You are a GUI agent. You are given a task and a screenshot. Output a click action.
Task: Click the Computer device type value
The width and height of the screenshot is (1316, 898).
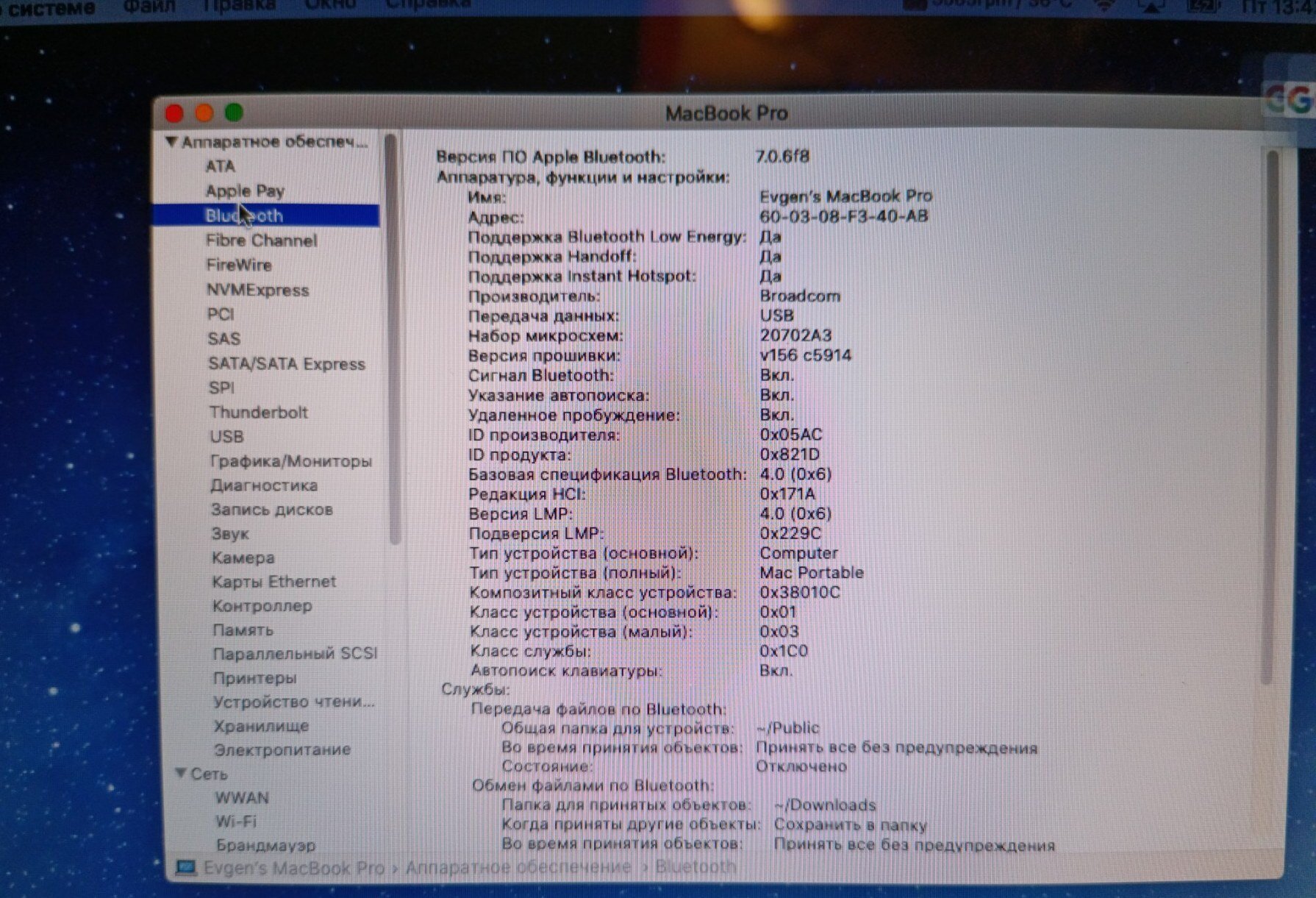798,553
